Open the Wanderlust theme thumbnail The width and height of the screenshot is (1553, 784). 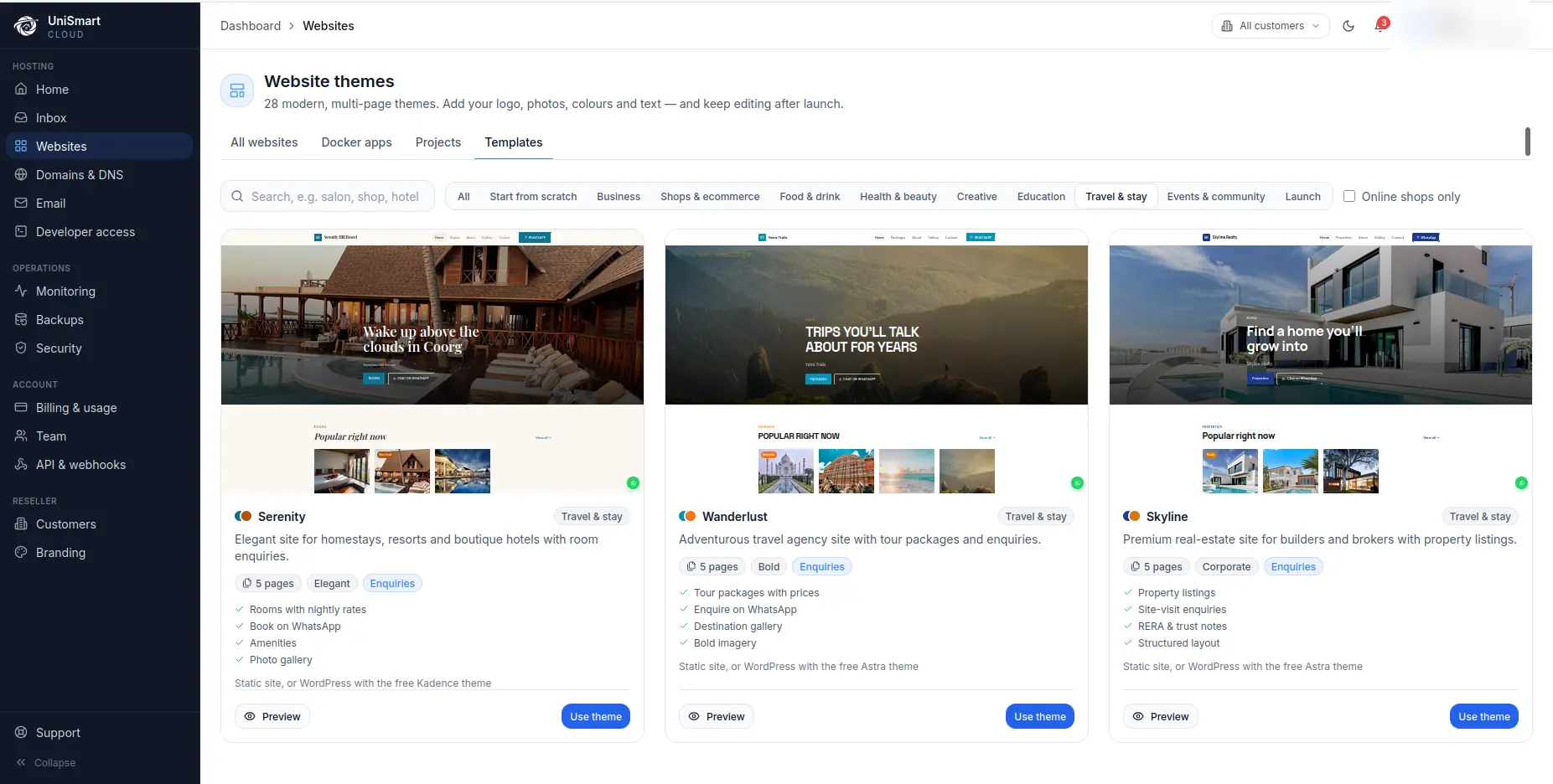(x=877, y=361)
